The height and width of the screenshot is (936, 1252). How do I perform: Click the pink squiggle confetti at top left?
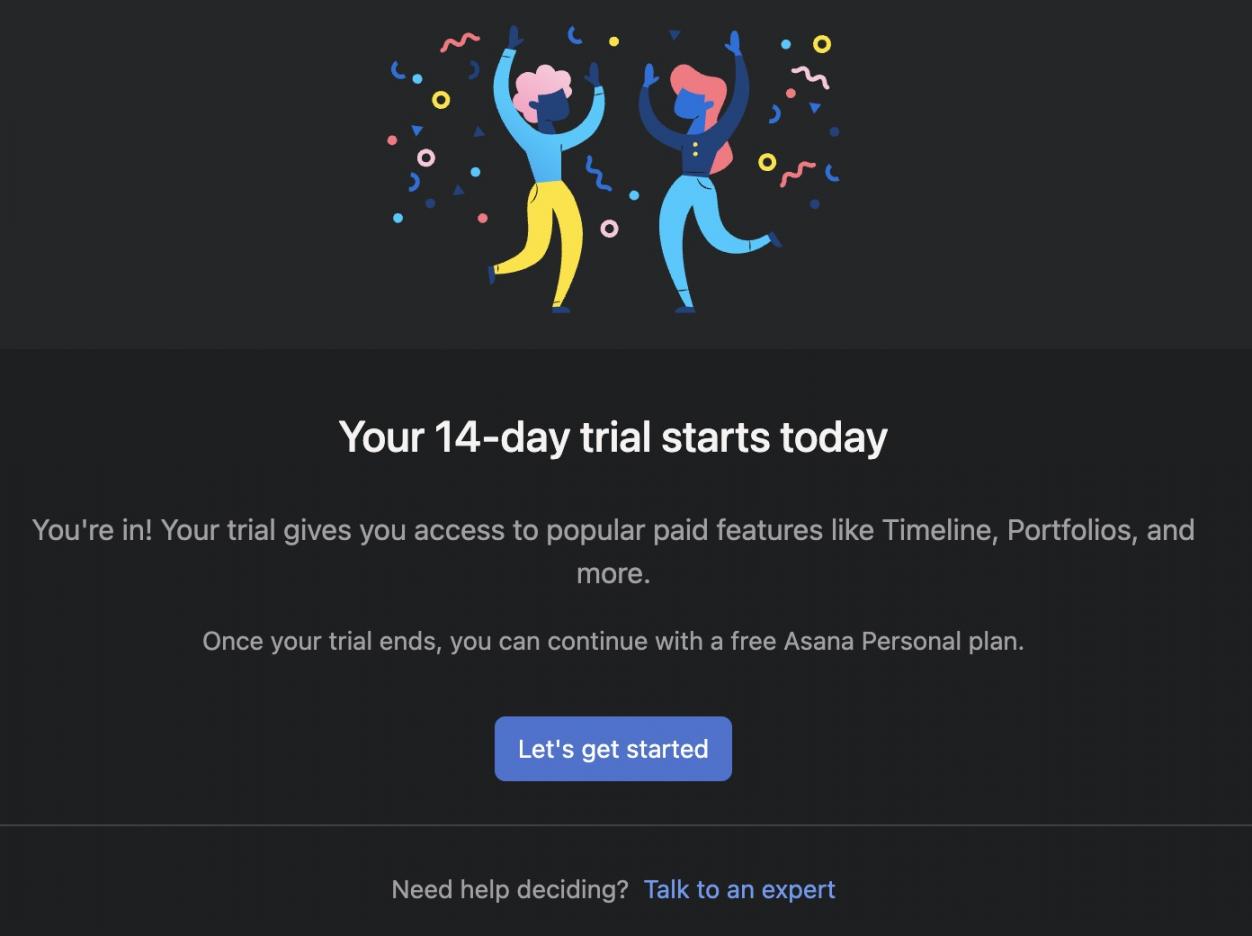[460, 42]
